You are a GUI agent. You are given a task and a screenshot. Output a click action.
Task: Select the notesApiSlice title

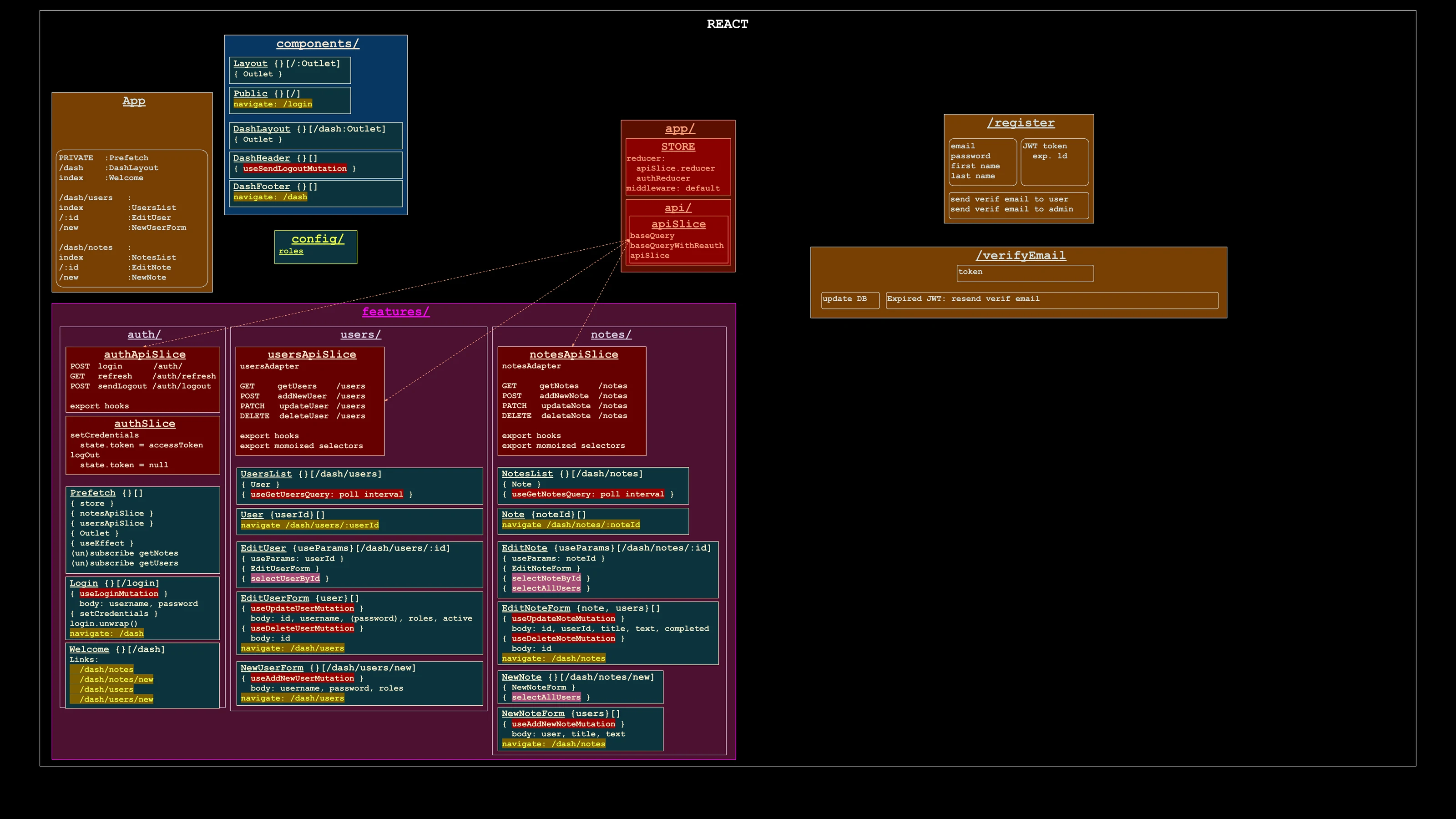click(574, 354)
